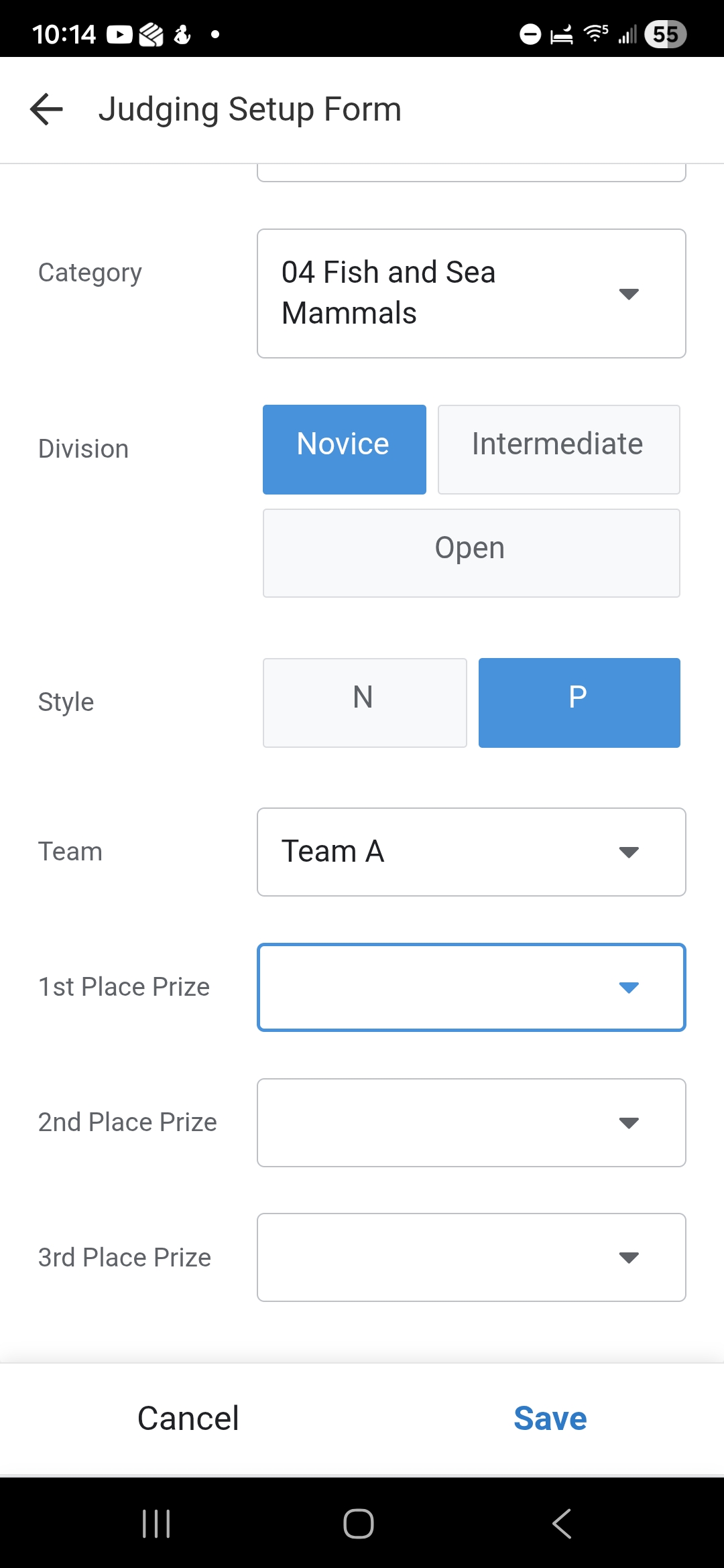
Task: Open the Team dropdown
Action: 471,851
